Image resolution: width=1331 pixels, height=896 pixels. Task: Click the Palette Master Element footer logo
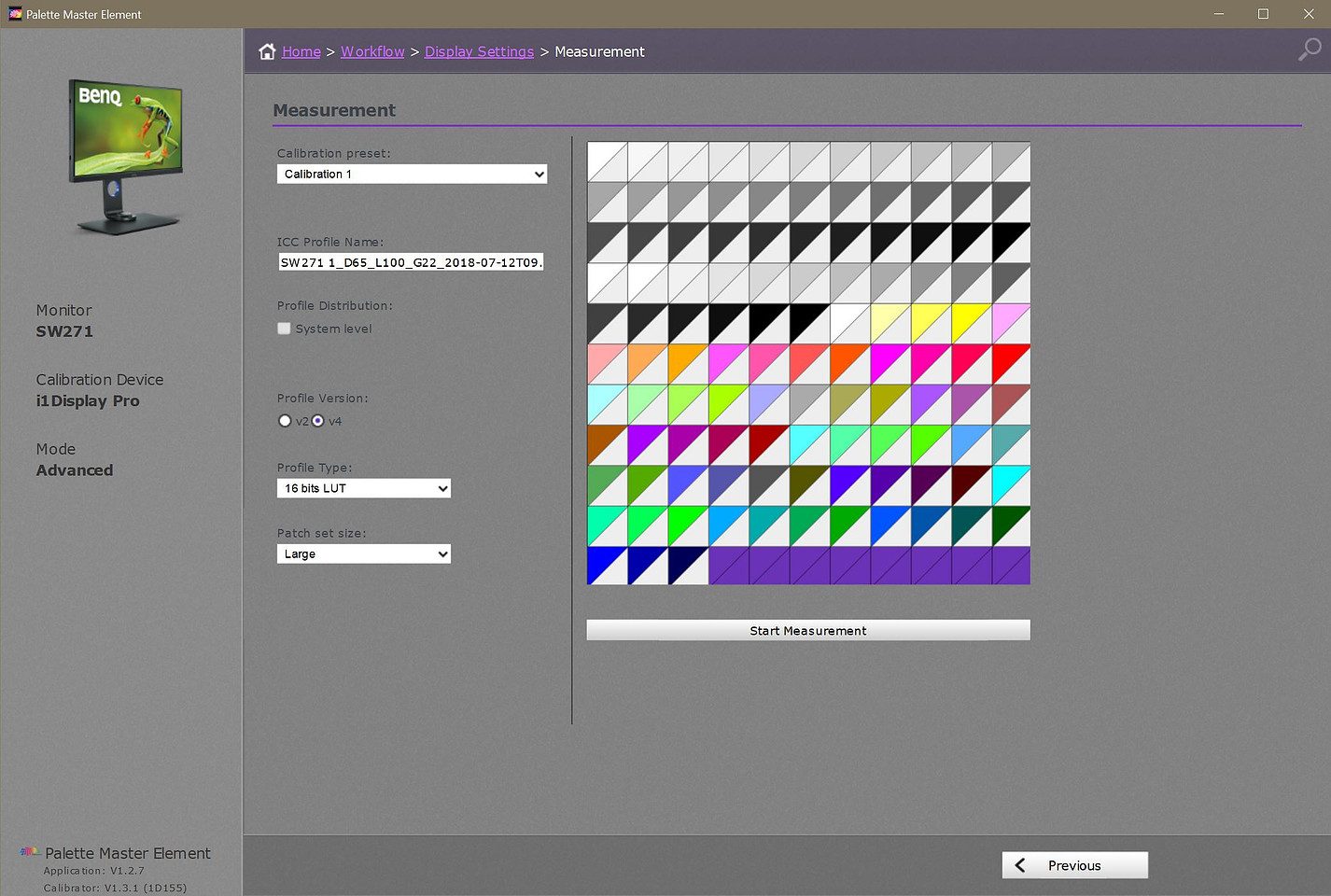point(30,852)
